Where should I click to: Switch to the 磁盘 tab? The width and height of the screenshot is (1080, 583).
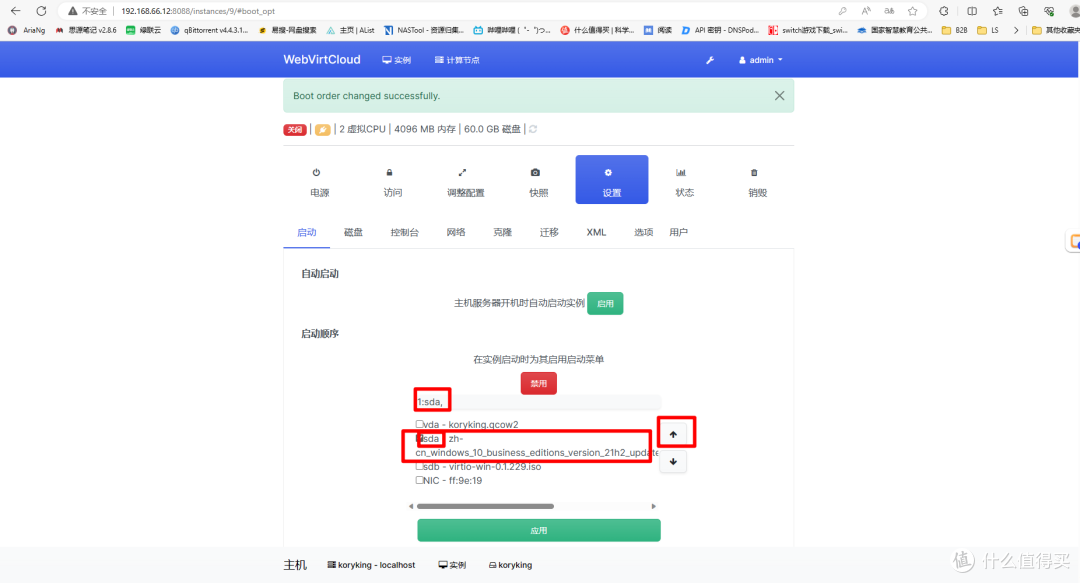pyautogui.click(x=353, y=232)
